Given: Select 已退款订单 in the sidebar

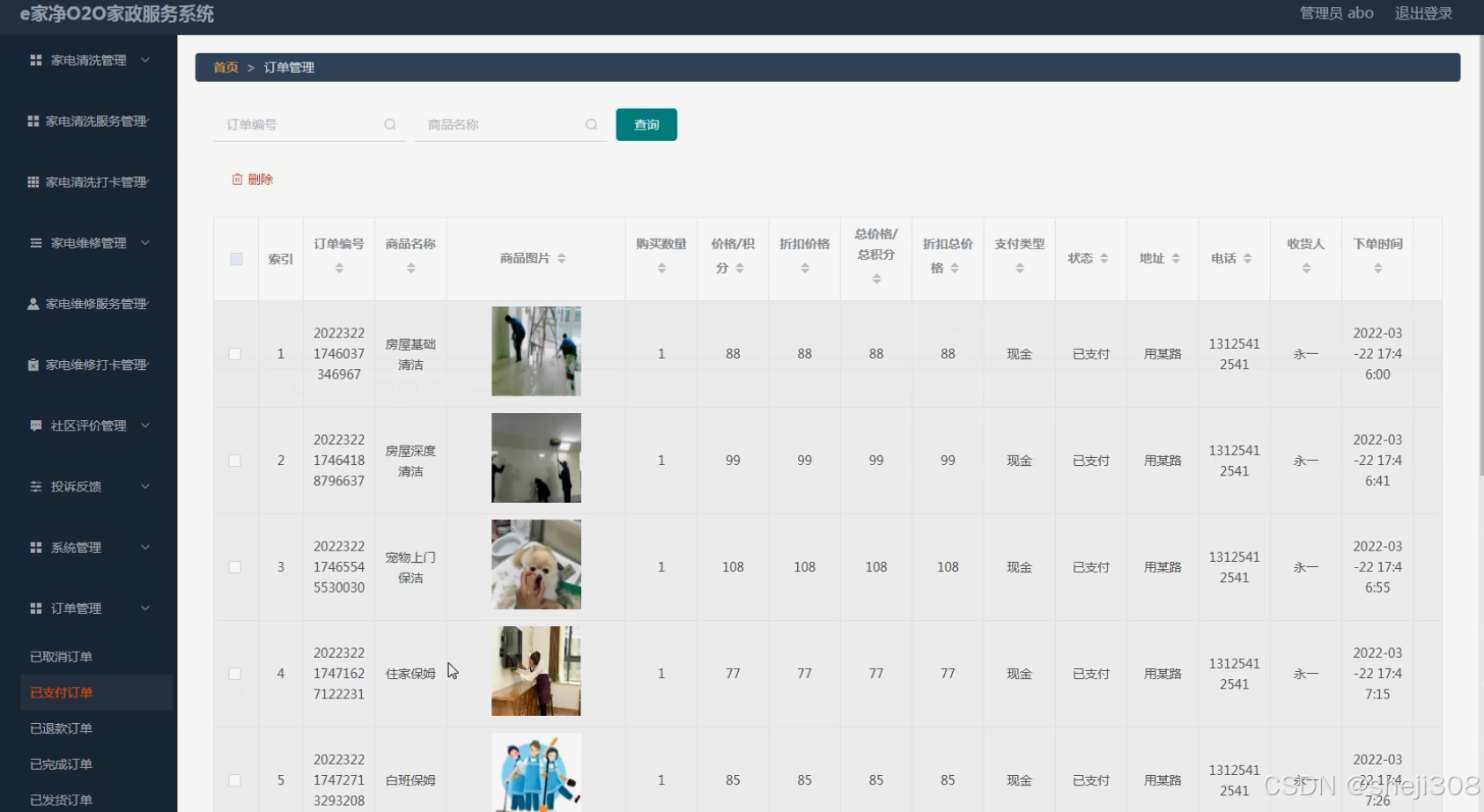Looking at the screenshot, I should [x=60, y=728].
